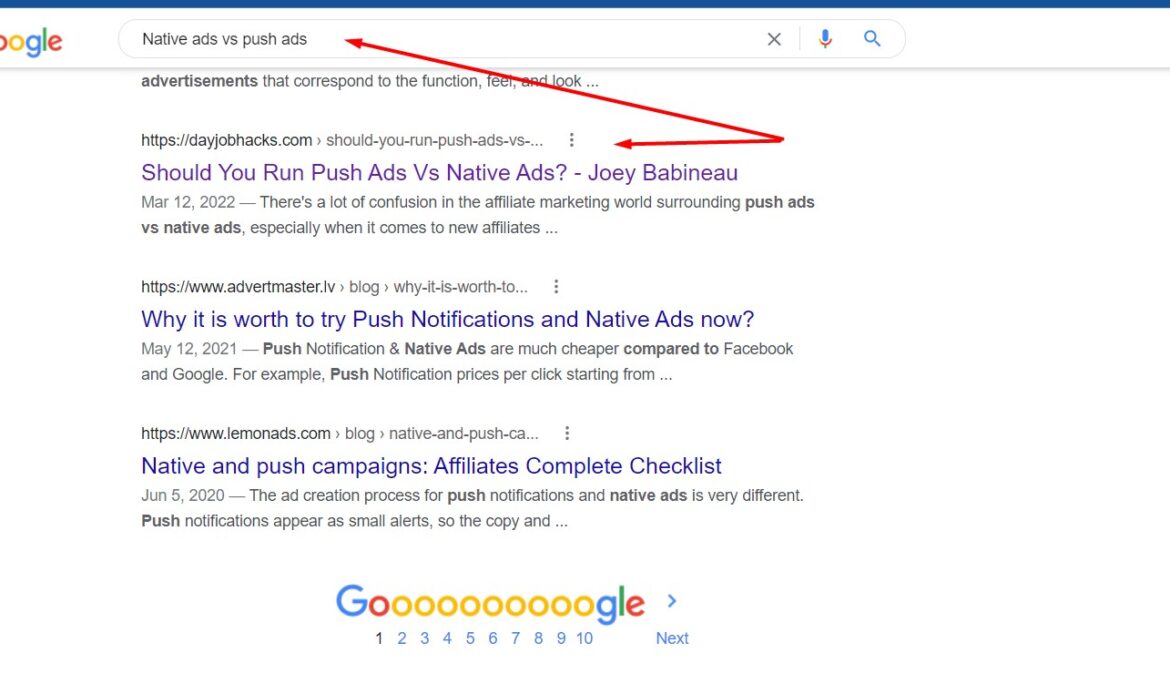The image size is (1170, 694).
Task: Open 'Native and push campaigns: Affiliates Complete Checklist'
Action: click(431, 466)
